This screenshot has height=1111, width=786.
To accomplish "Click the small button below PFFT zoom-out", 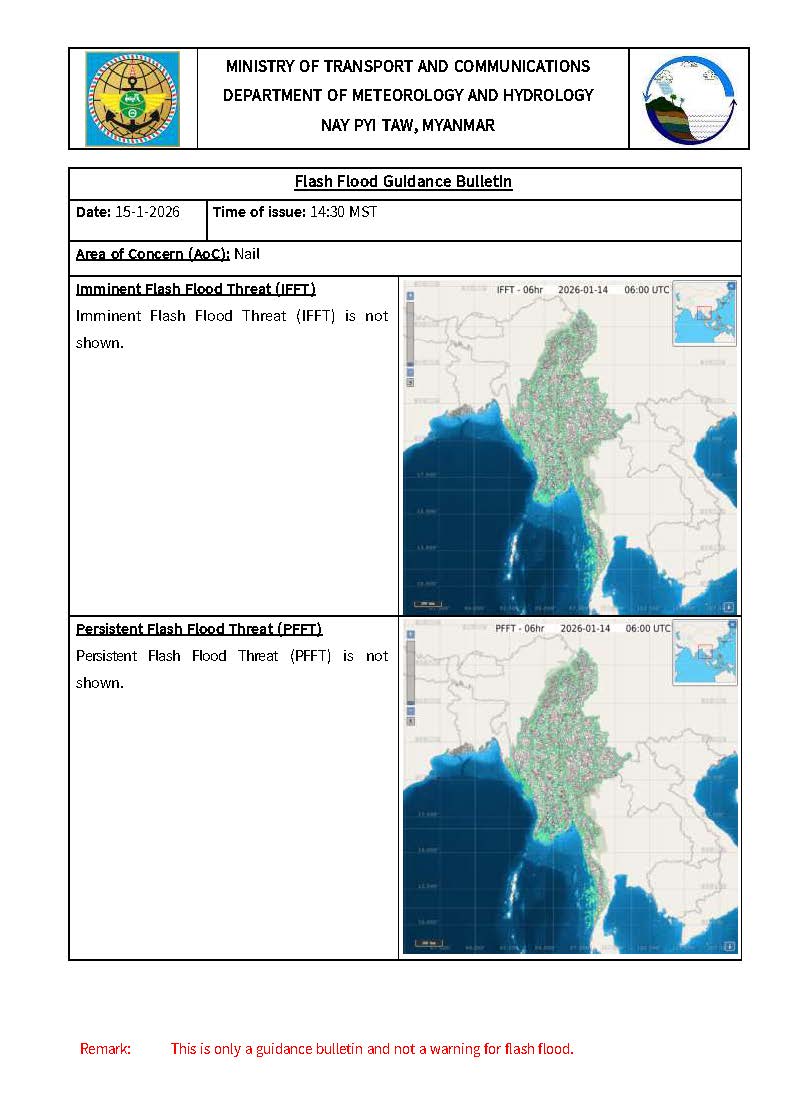I will coord(410,720).
